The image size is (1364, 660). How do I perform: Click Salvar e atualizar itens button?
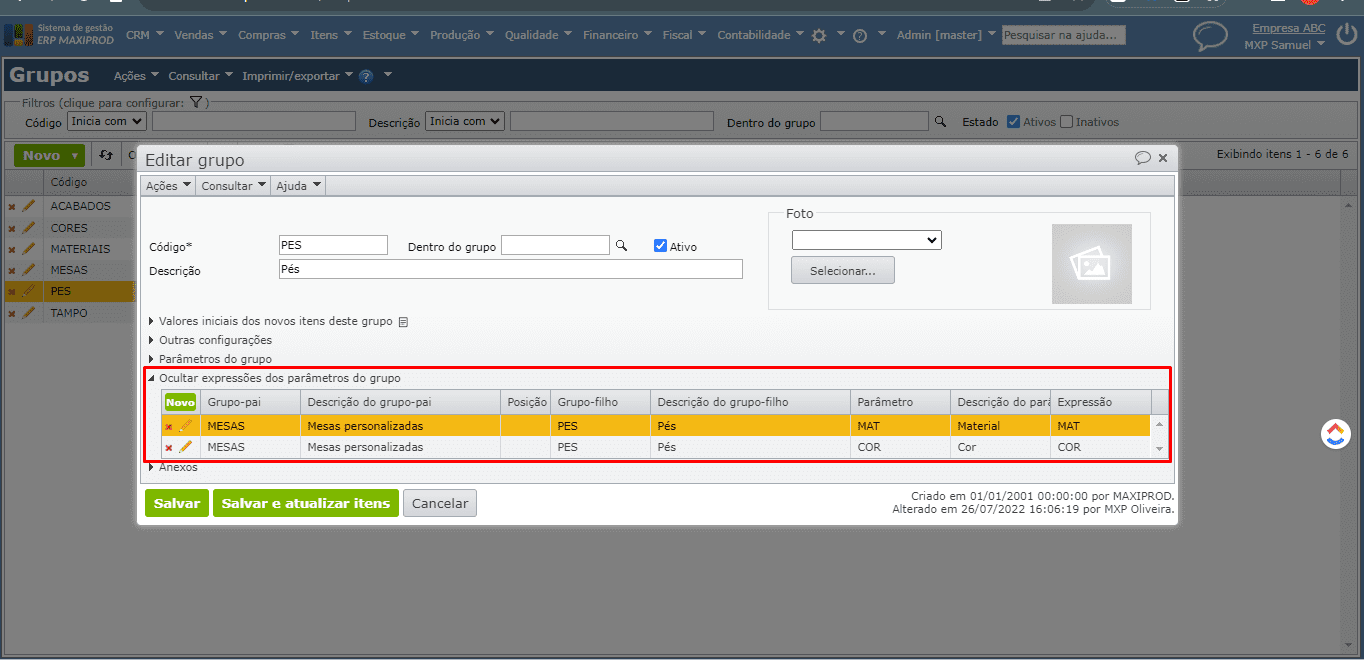tap(306, 503)
